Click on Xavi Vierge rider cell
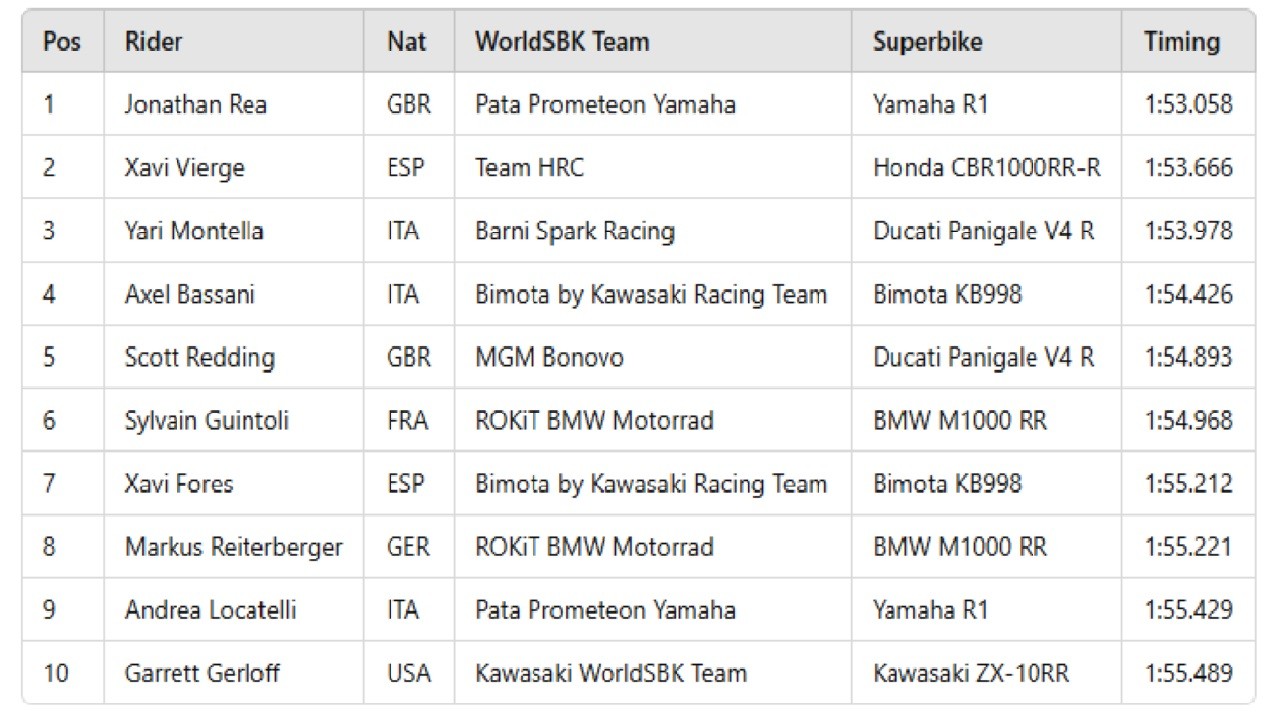 [184, 167]
